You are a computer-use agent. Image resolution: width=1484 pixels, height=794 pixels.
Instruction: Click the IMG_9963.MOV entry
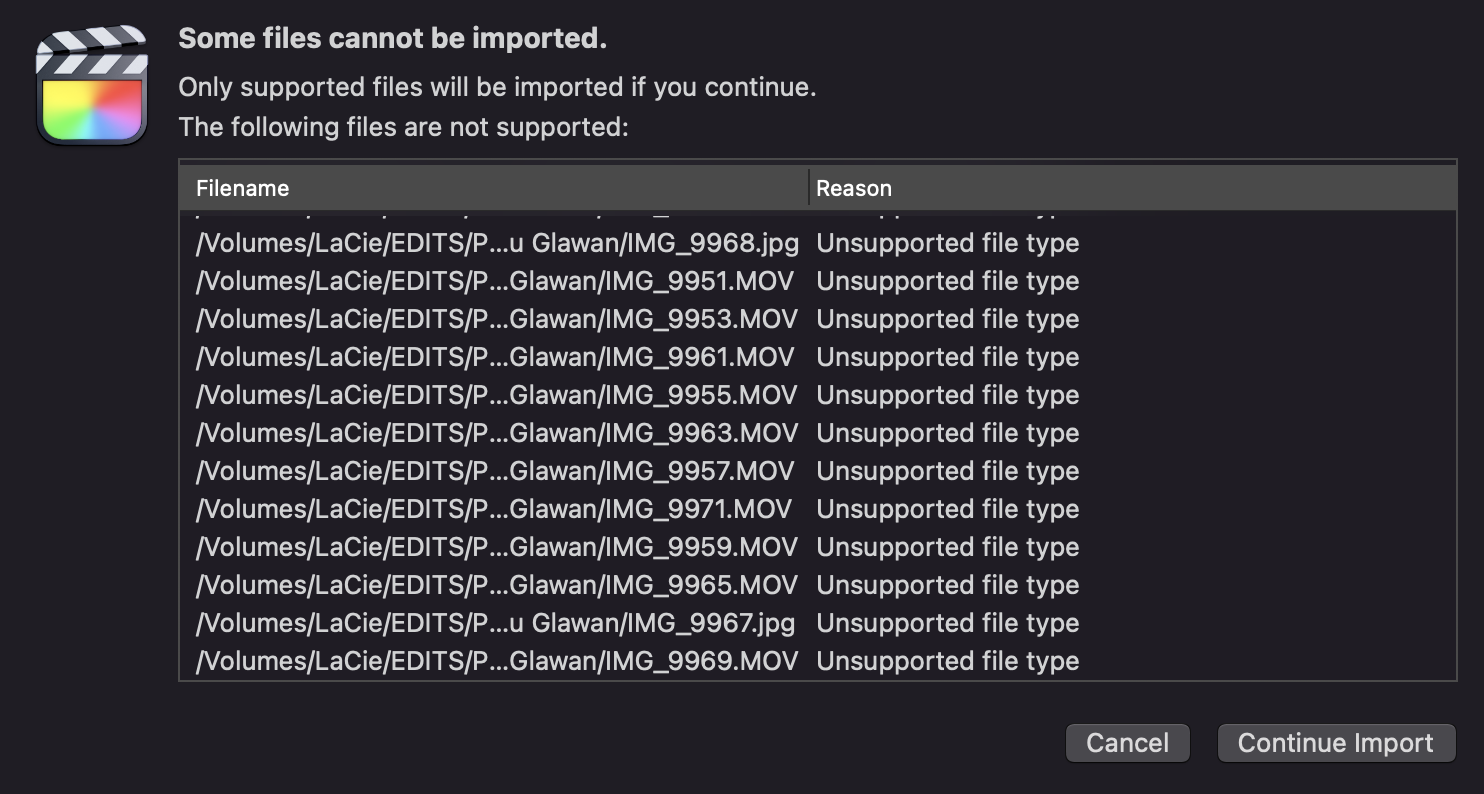pyautogui.click(x=496, y=433)
